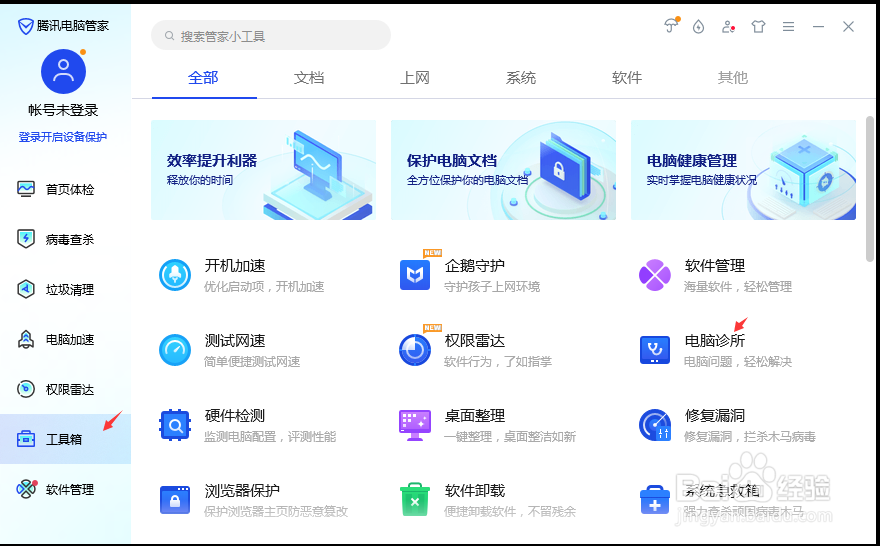Switch to the 文档 tab
This screenshot has height=546, width=880.
[x=309, y=77]
